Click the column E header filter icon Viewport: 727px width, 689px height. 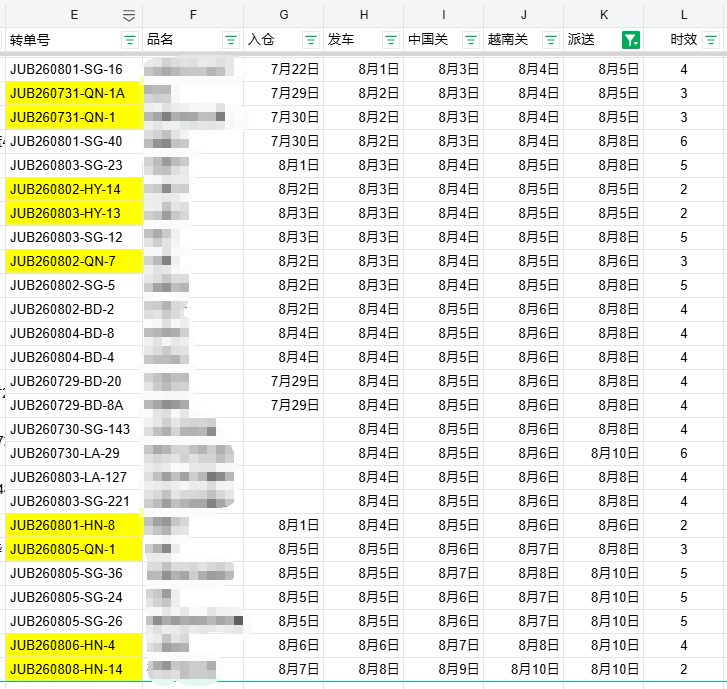[129, 15]
